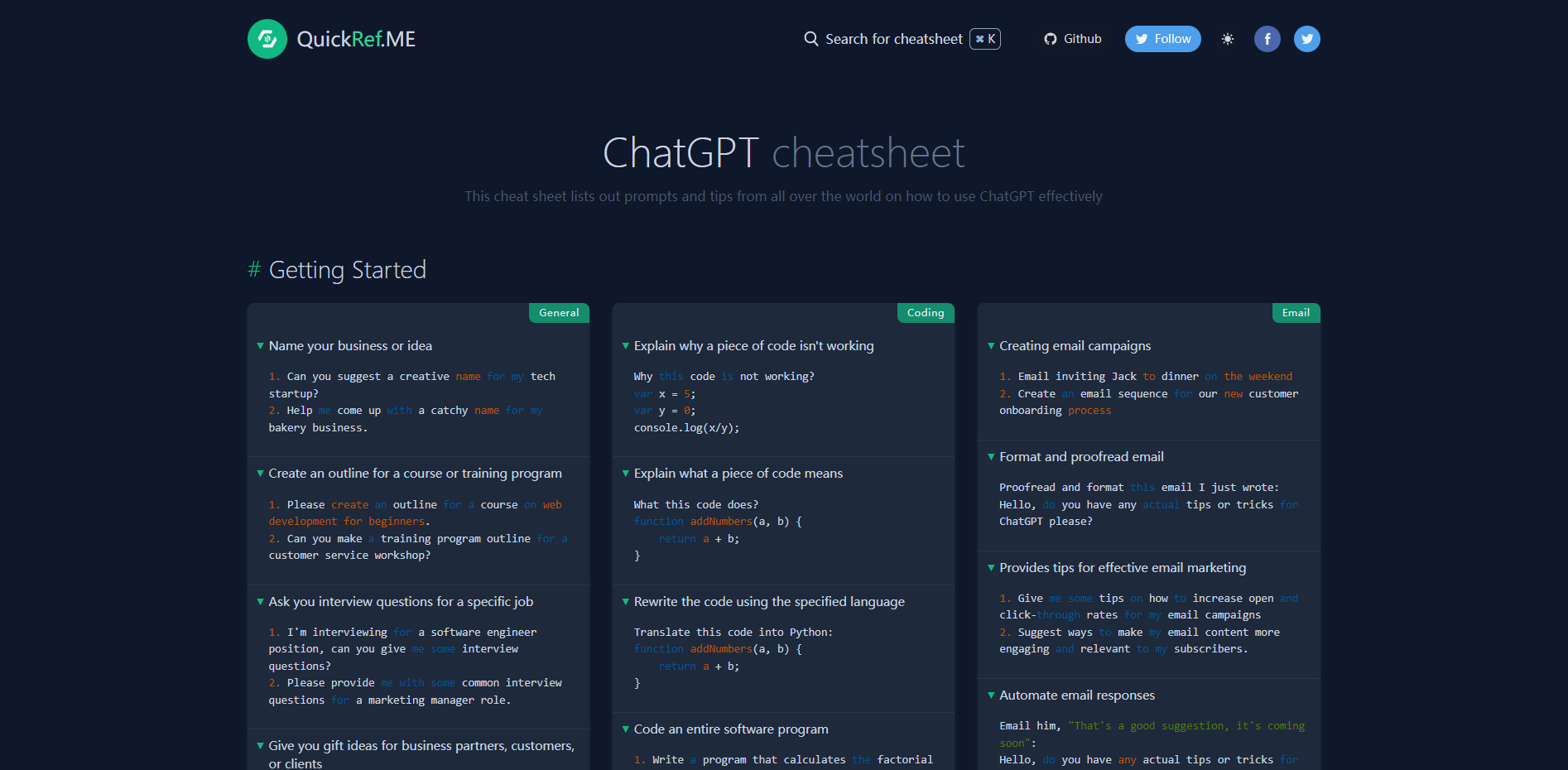
Task: Click 'console.log(x/y);' code line
Action: coord(686,428)
